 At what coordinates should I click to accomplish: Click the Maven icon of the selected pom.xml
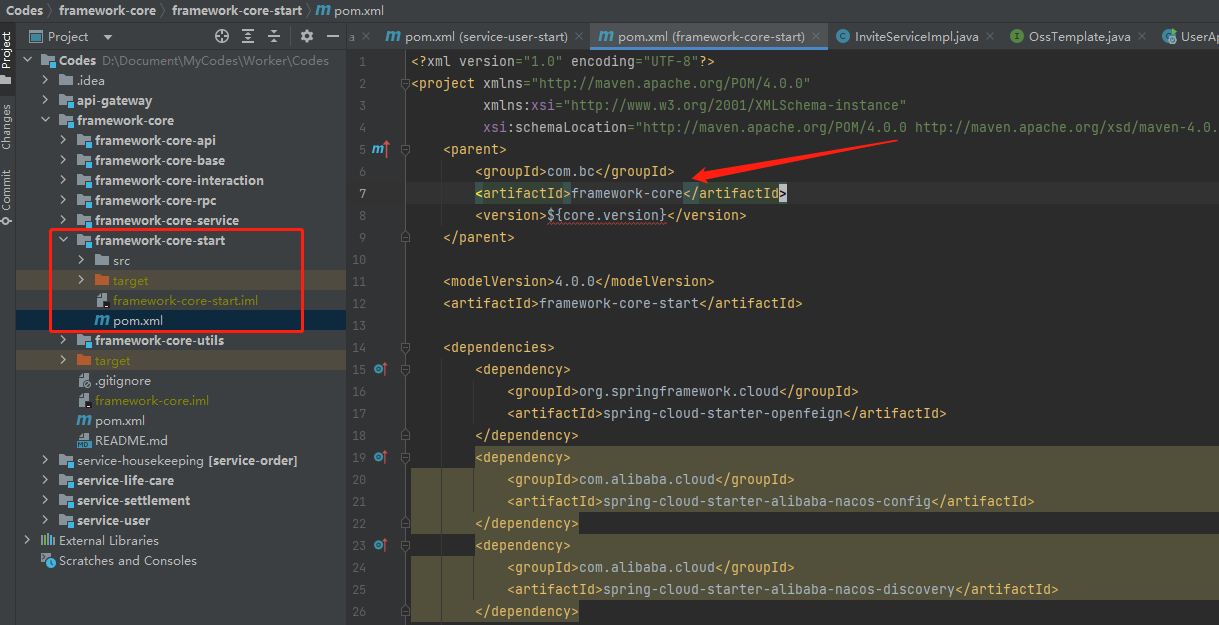coord(102,320)
